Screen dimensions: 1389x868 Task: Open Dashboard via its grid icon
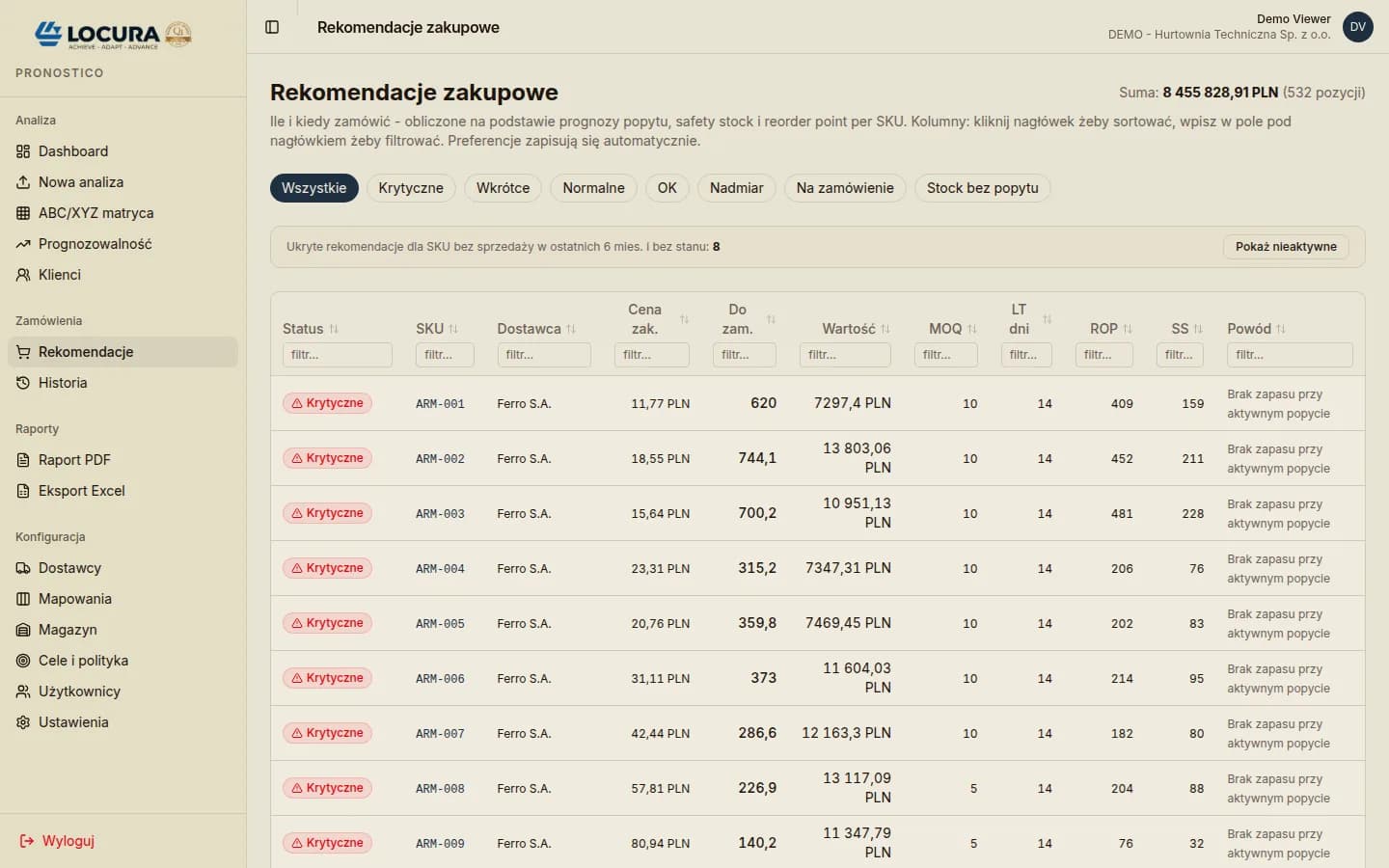(23, 151)
